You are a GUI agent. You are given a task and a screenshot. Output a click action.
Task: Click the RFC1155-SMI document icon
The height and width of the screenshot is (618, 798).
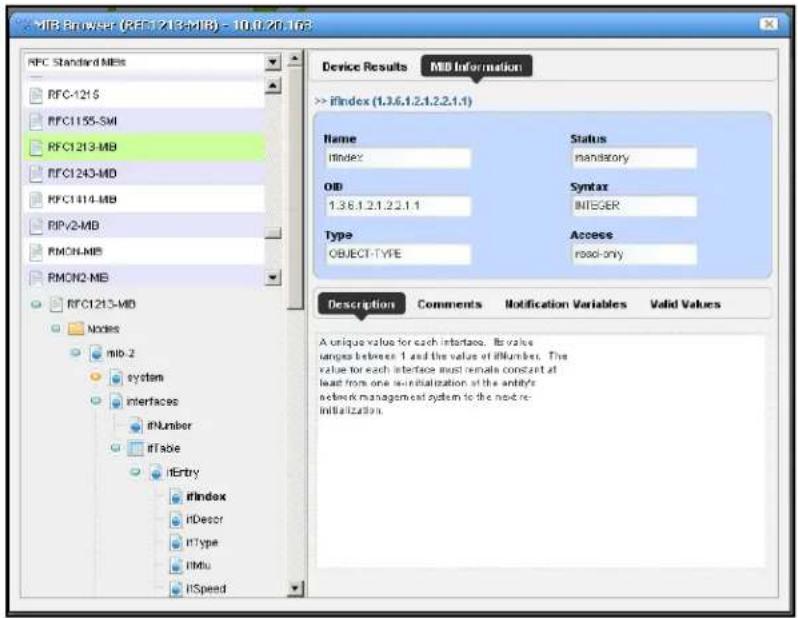(x=36, y=121)
